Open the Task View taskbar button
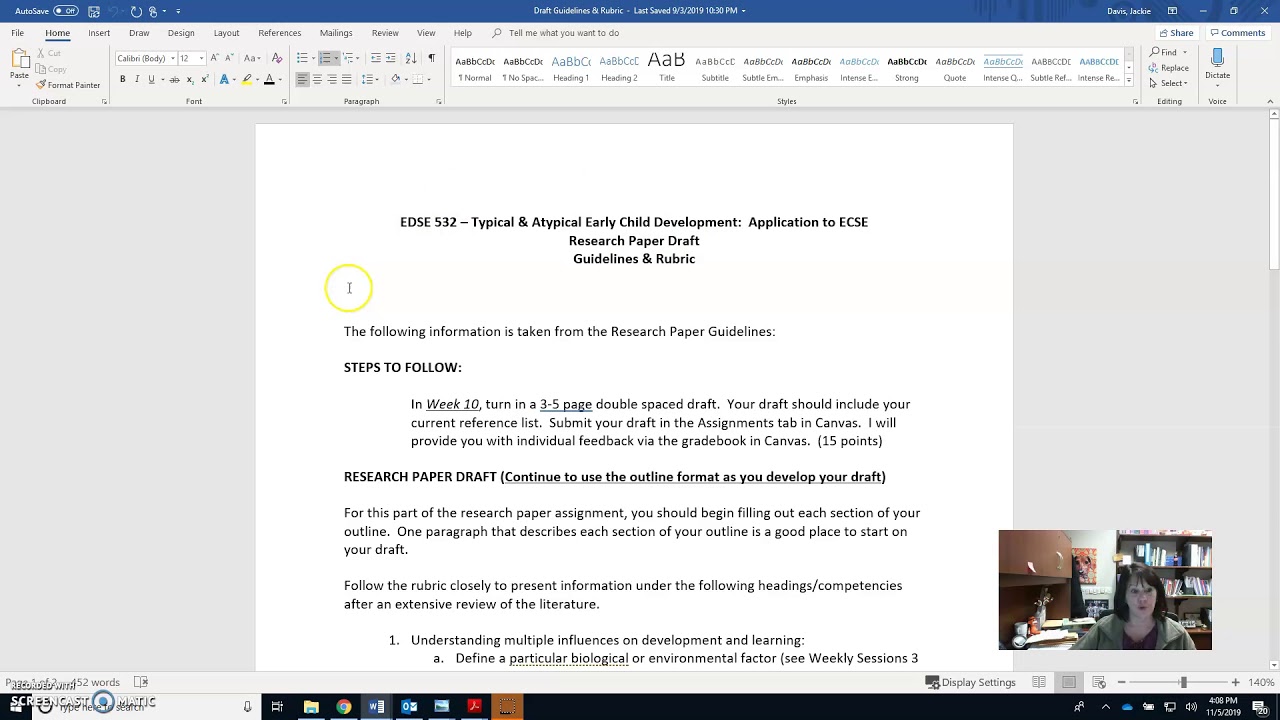The height and width of the screenshot is (720, 1280). point(277,707)
